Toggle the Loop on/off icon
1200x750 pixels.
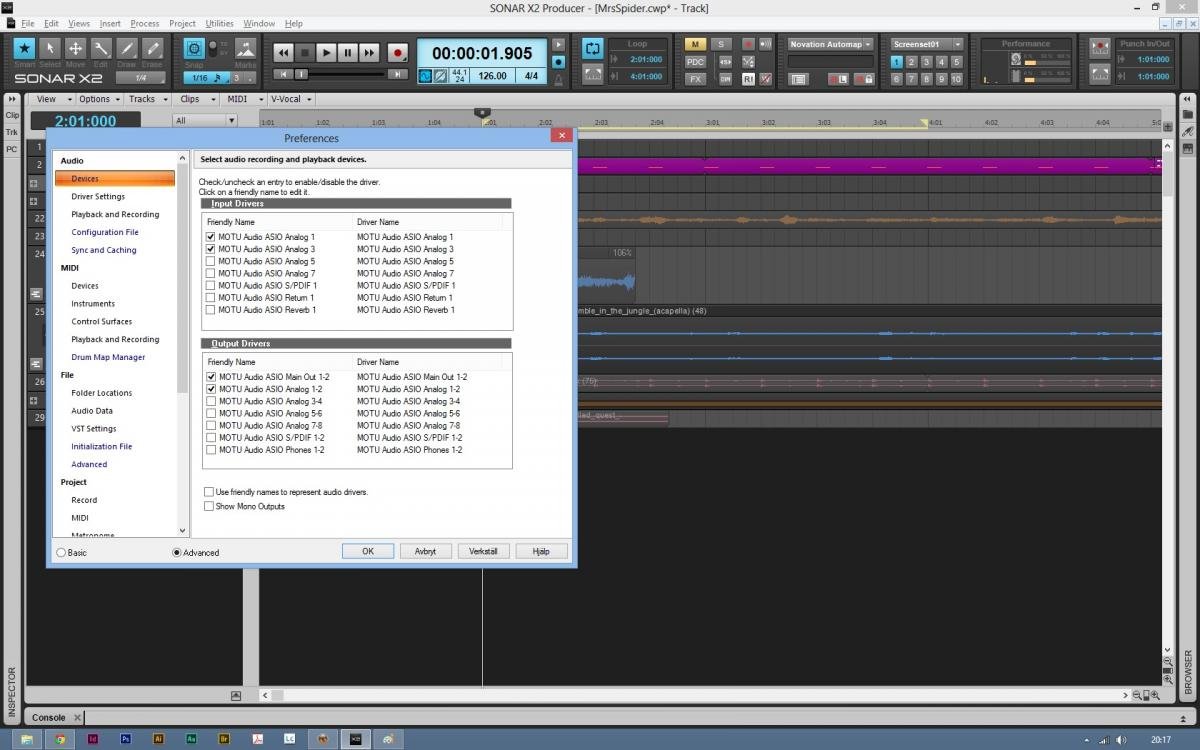coord(592,49)
